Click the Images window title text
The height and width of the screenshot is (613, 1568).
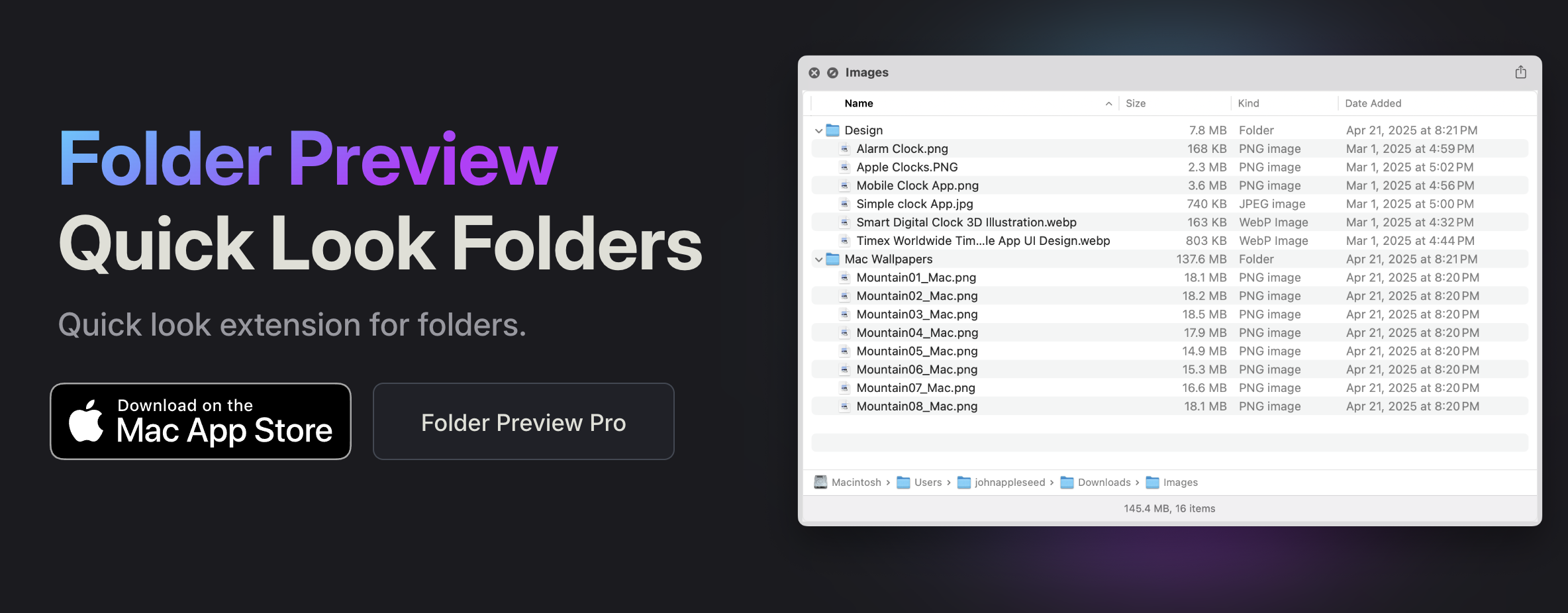pyautogui.click(x=867, y=73)
